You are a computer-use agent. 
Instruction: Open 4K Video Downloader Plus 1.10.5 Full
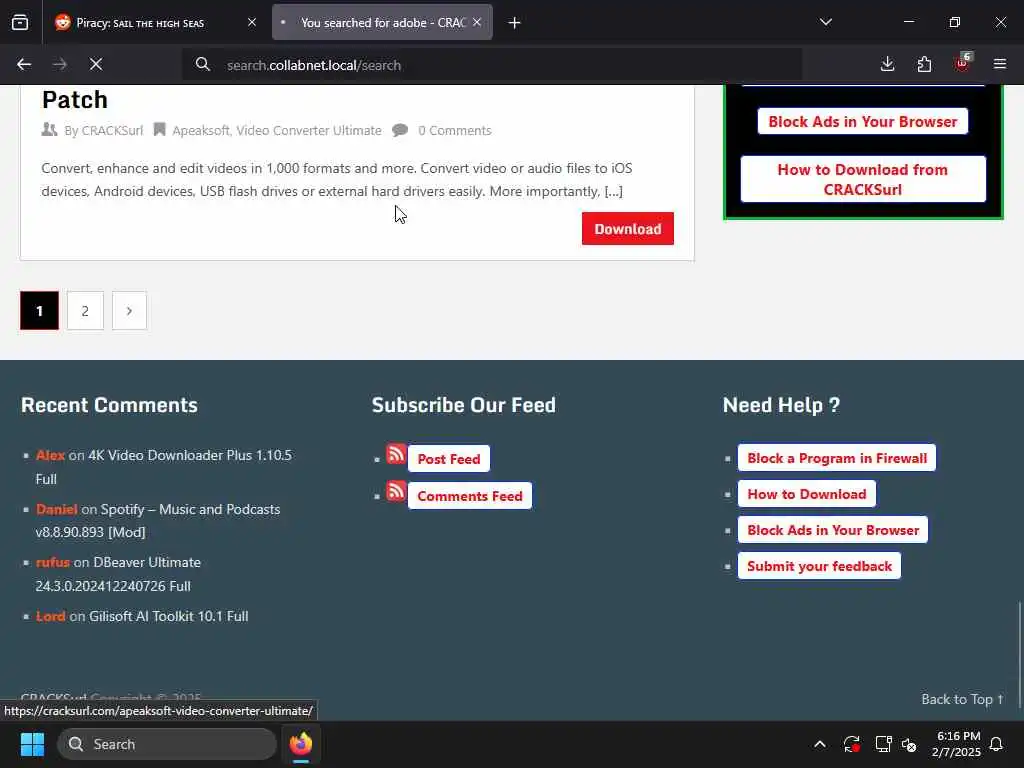(164, 467)
